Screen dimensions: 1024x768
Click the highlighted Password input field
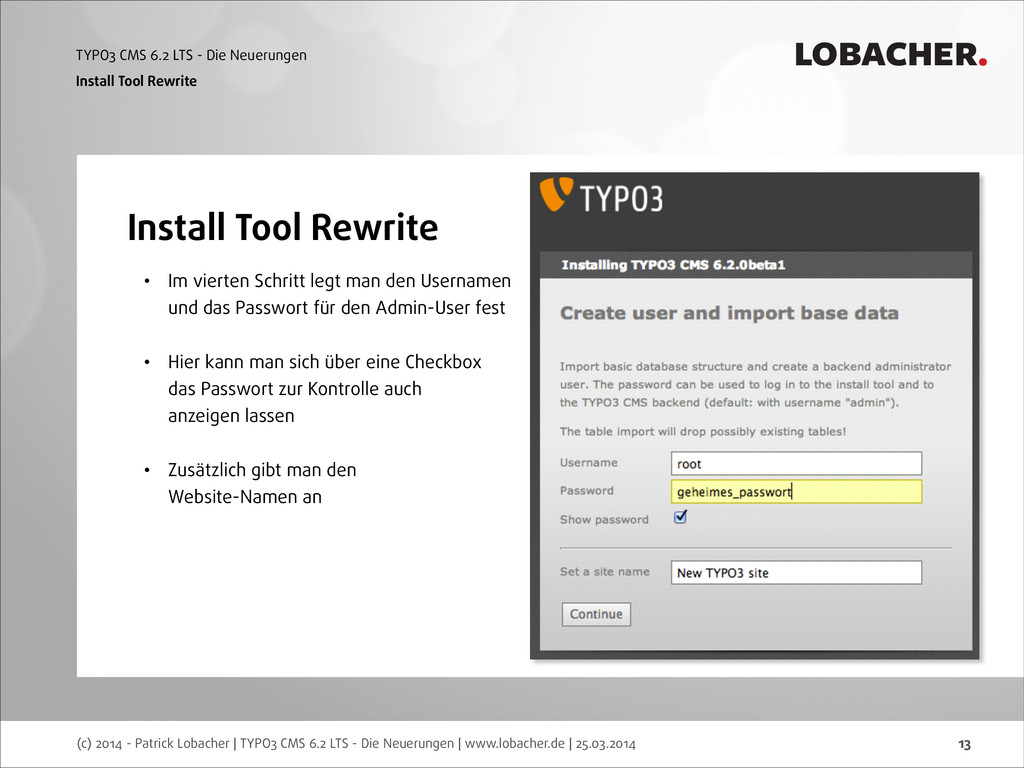point(796,492)
